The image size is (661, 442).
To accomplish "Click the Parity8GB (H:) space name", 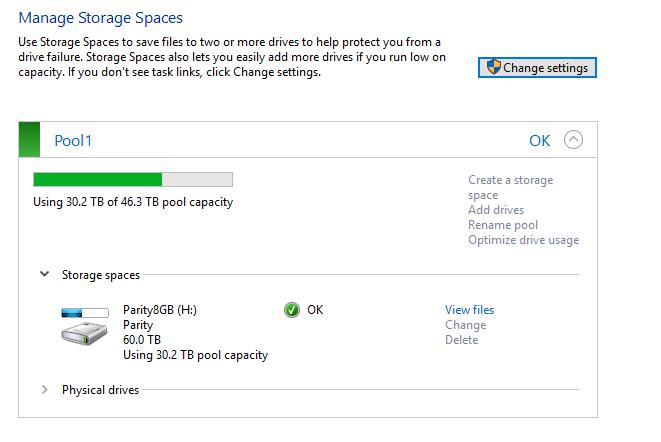I will pos(160,310).
